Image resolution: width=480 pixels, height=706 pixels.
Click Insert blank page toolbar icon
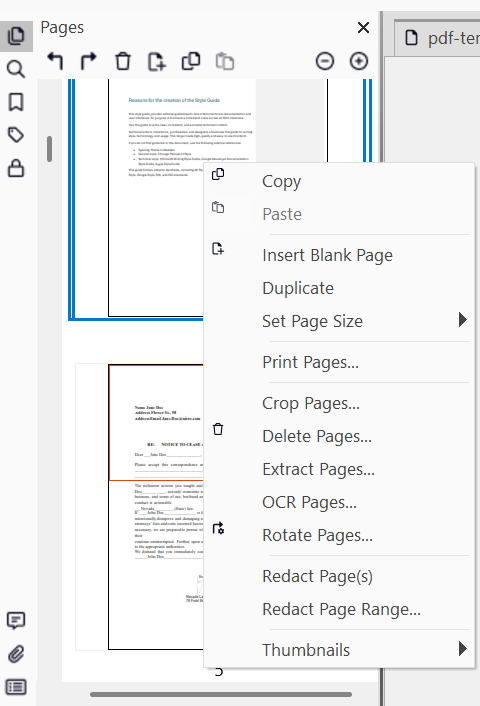click(x=157, y=61)
